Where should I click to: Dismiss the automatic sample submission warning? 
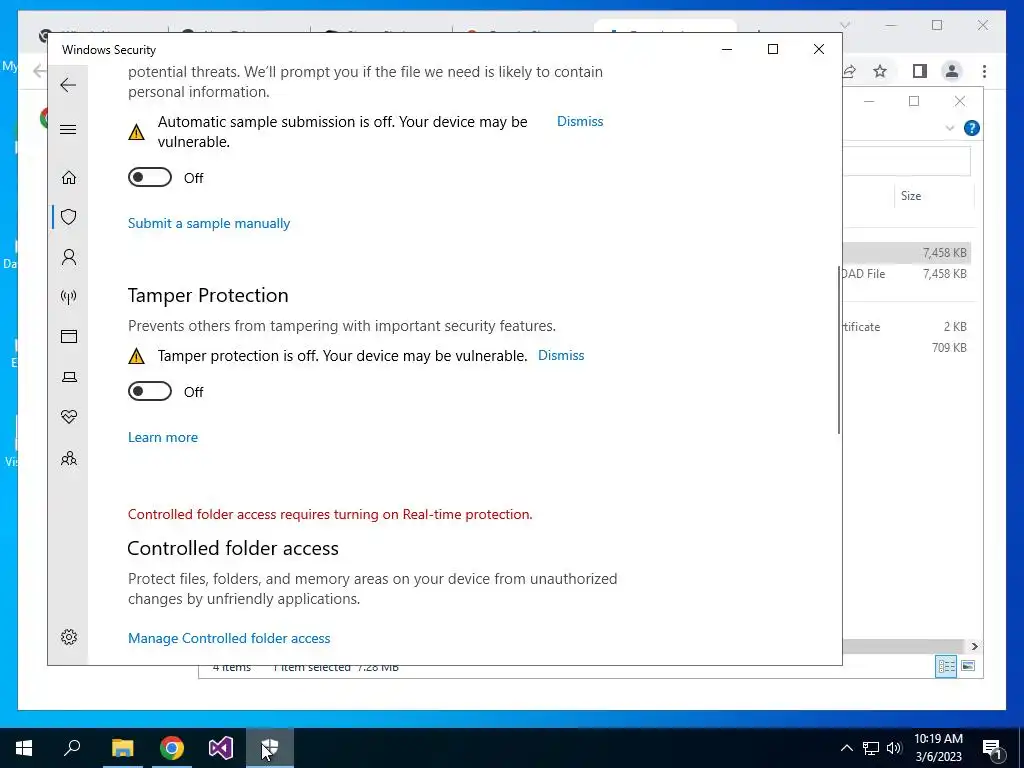(x=580, y=121)
